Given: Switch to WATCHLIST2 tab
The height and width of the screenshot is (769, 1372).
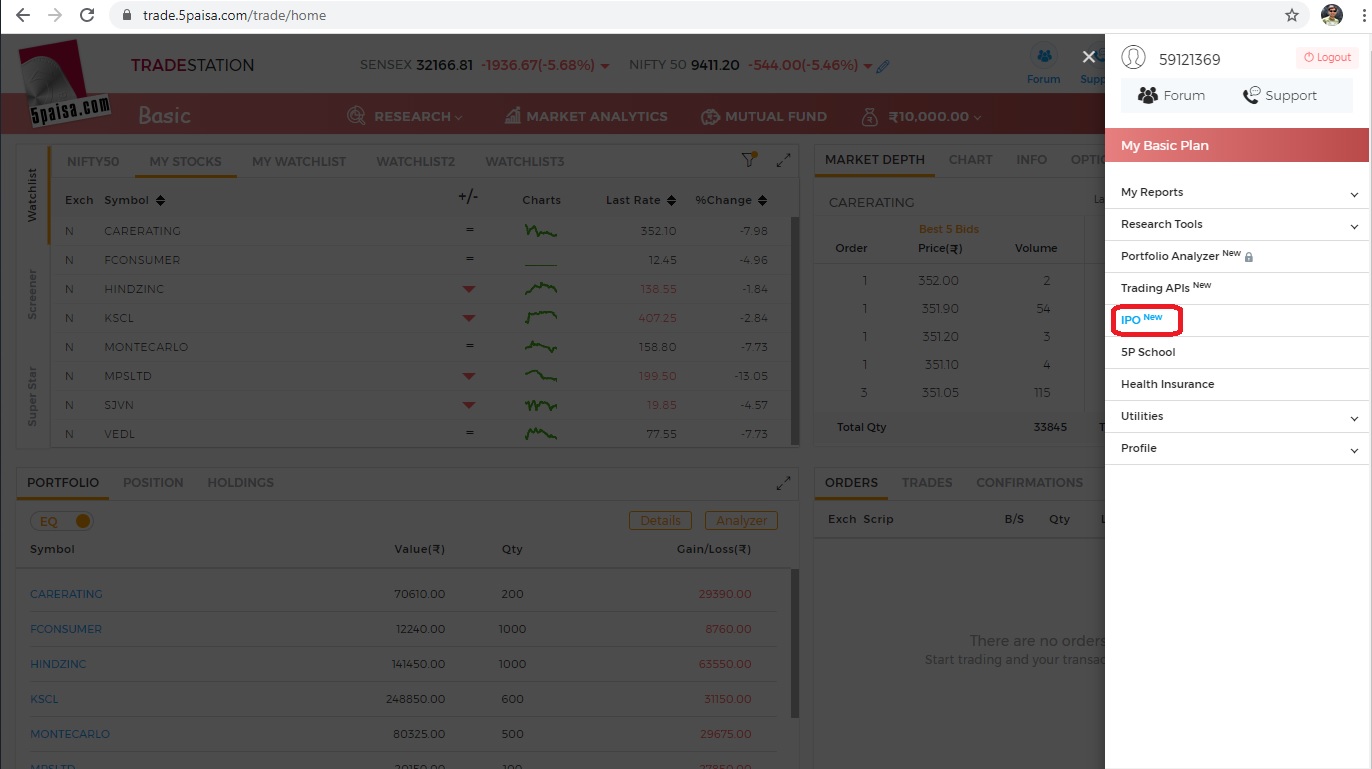Looking at the screenshot, I should (x=416, y=161).
